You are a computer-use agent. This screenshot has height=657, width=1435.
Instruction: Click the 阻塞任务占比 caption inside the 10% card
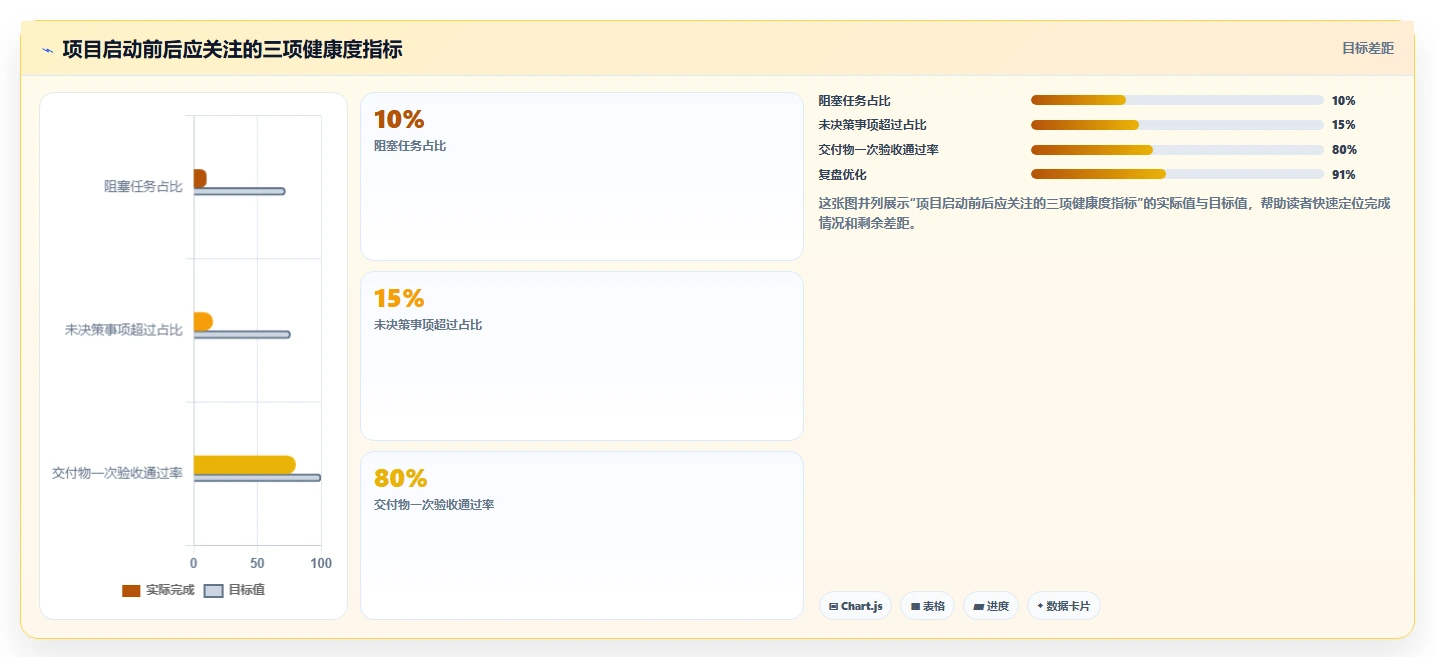click(x=410, y=146)
